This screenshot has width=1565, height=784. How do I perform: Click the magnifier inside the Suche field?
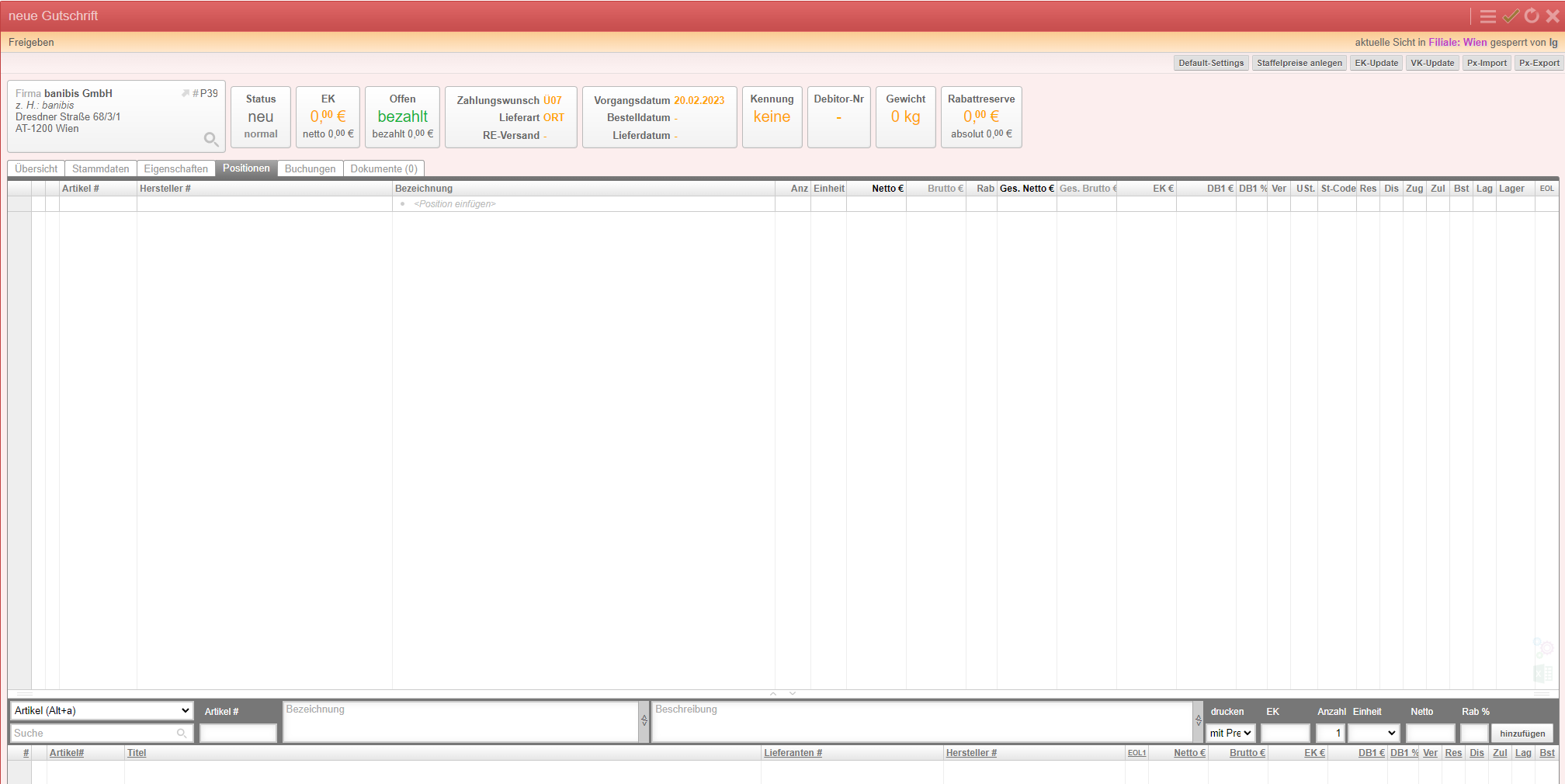(x=182, y=733)
